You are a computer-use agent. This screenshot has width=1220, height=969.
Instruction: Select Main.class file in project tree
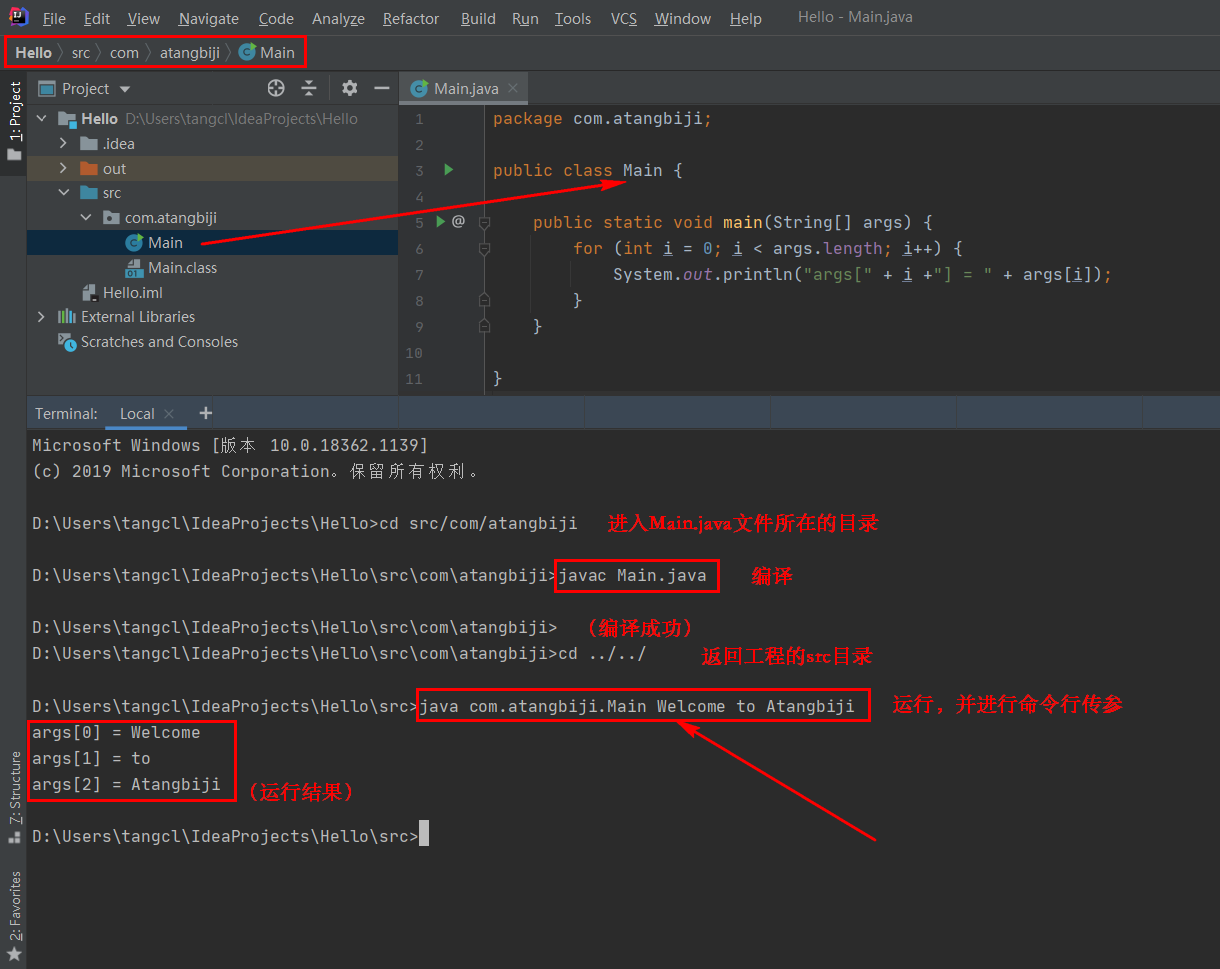[182, 268]
